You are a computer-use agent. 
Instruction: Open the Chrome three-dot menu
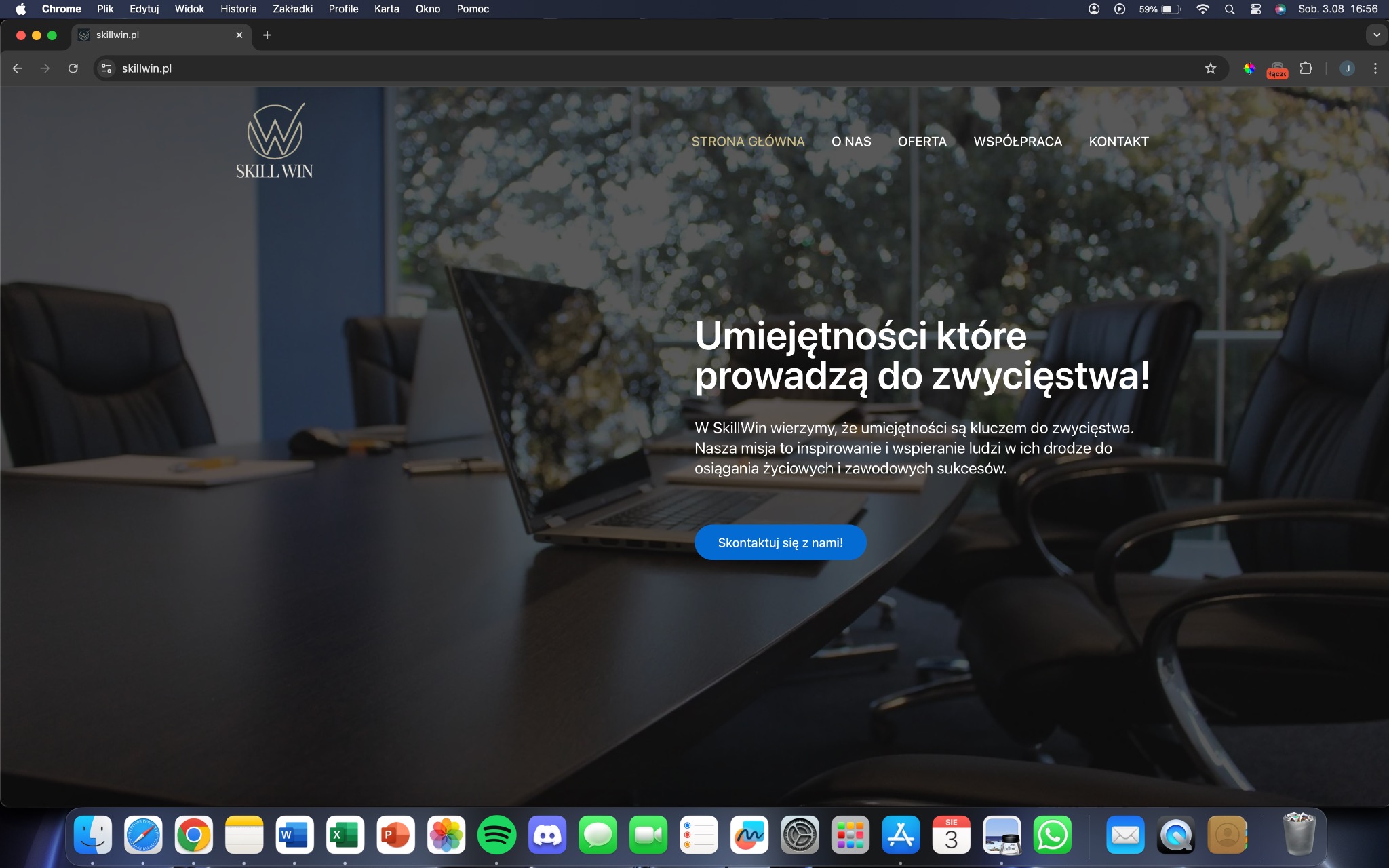pyautogui.click(x=1376, y=68)
